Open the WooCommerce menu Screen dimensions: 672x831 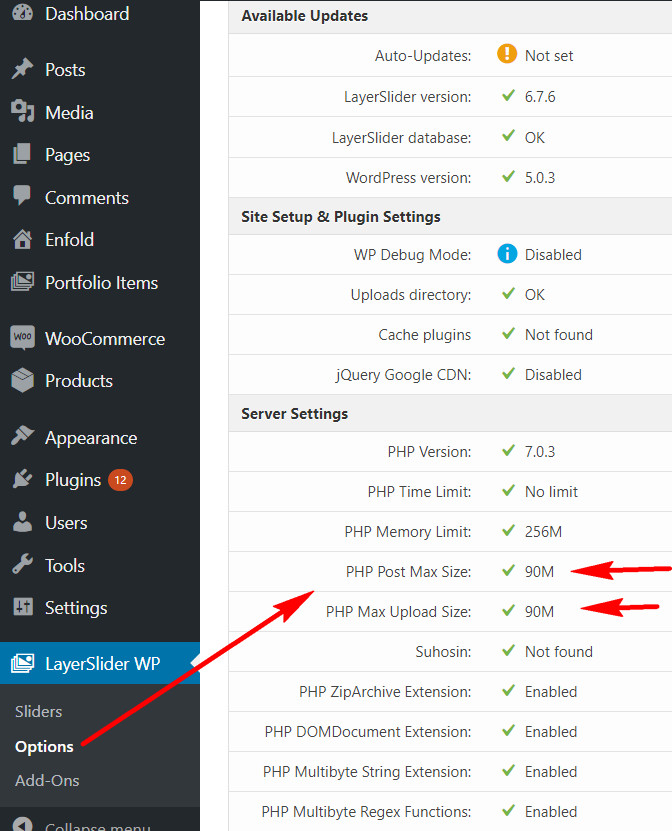pyautogui.click(x=105, y=339)
